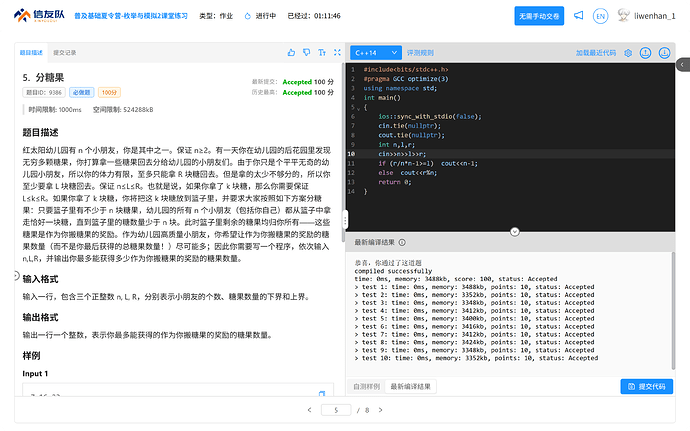The image size is (690, 431).
Task: Open the 最新编译结果 bottom tab
Action: [411, 387]
